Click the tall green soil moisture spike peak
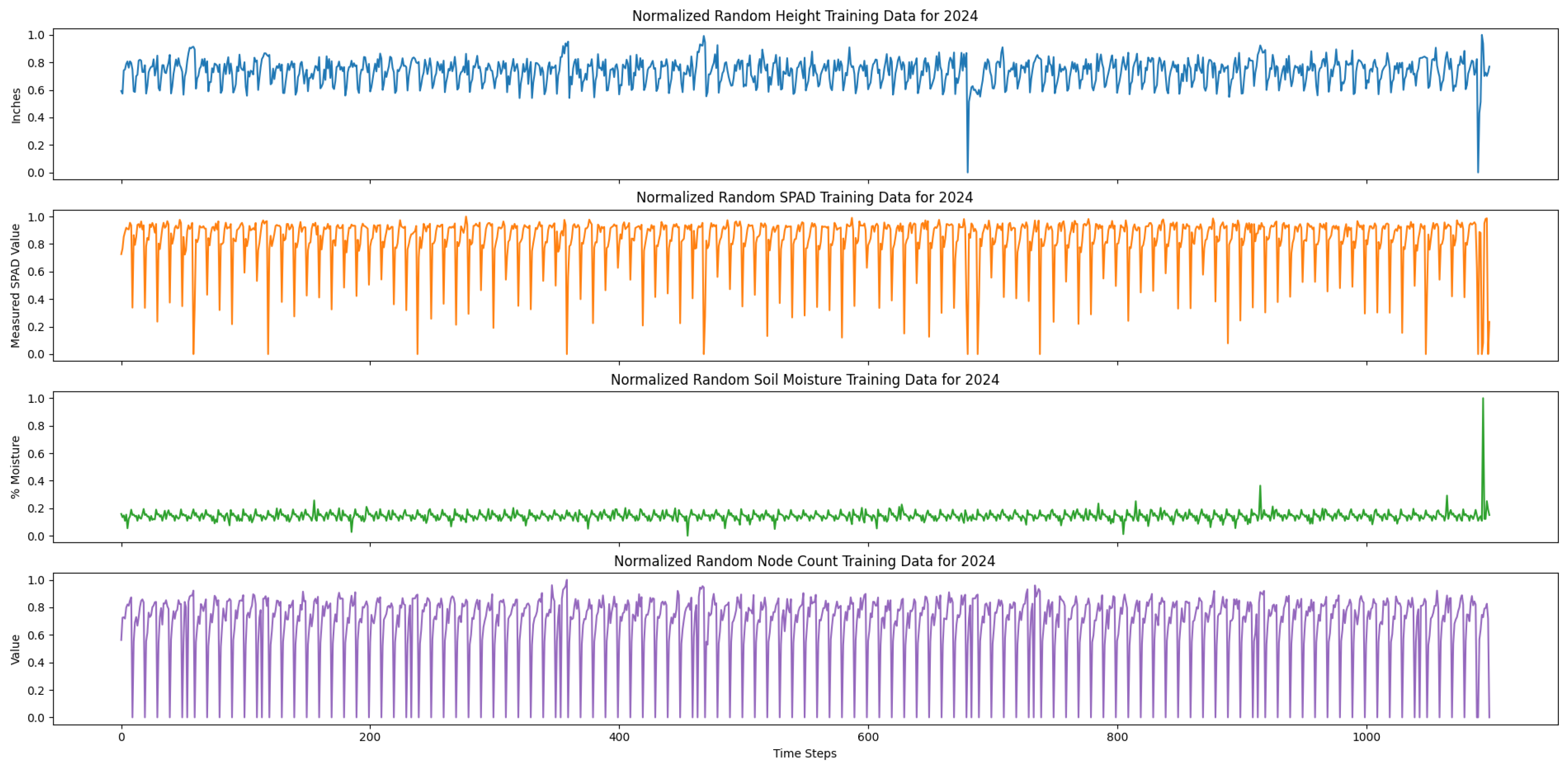Image resolution: width=1568 pixels, height=767 pixels. coord(1483,399)
